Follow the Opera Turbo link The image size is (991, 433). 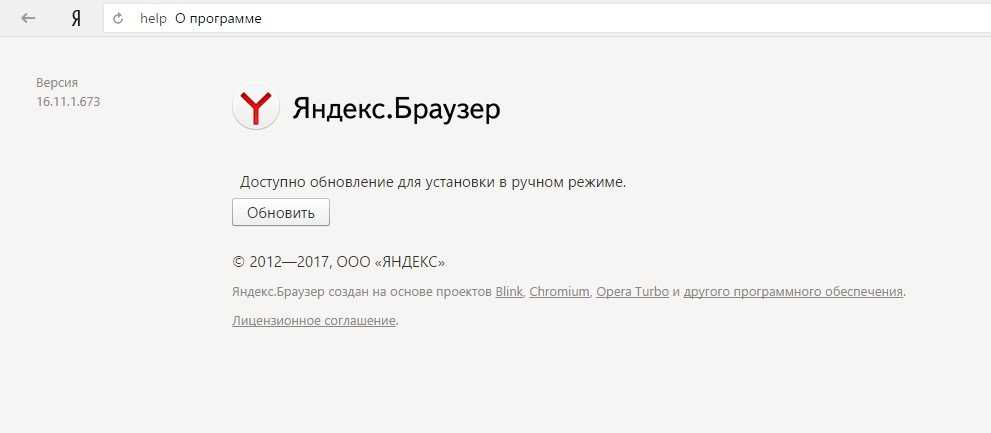point(632,292)
